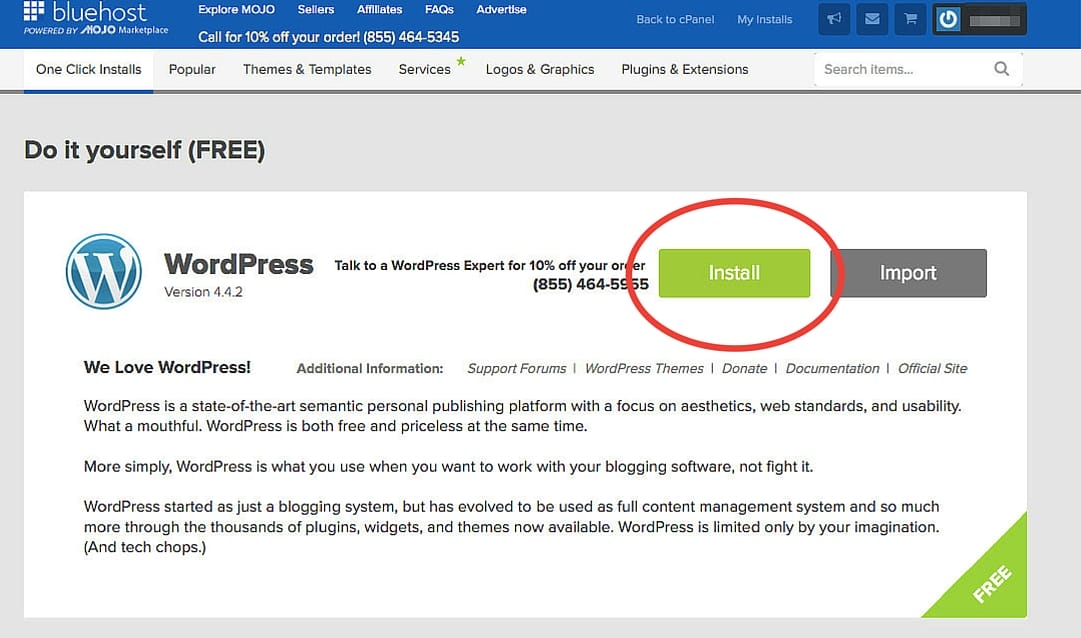1081x638 pixels.
Task: Click the search magnifying glass icon
Action: click(x=1001, y=69)
